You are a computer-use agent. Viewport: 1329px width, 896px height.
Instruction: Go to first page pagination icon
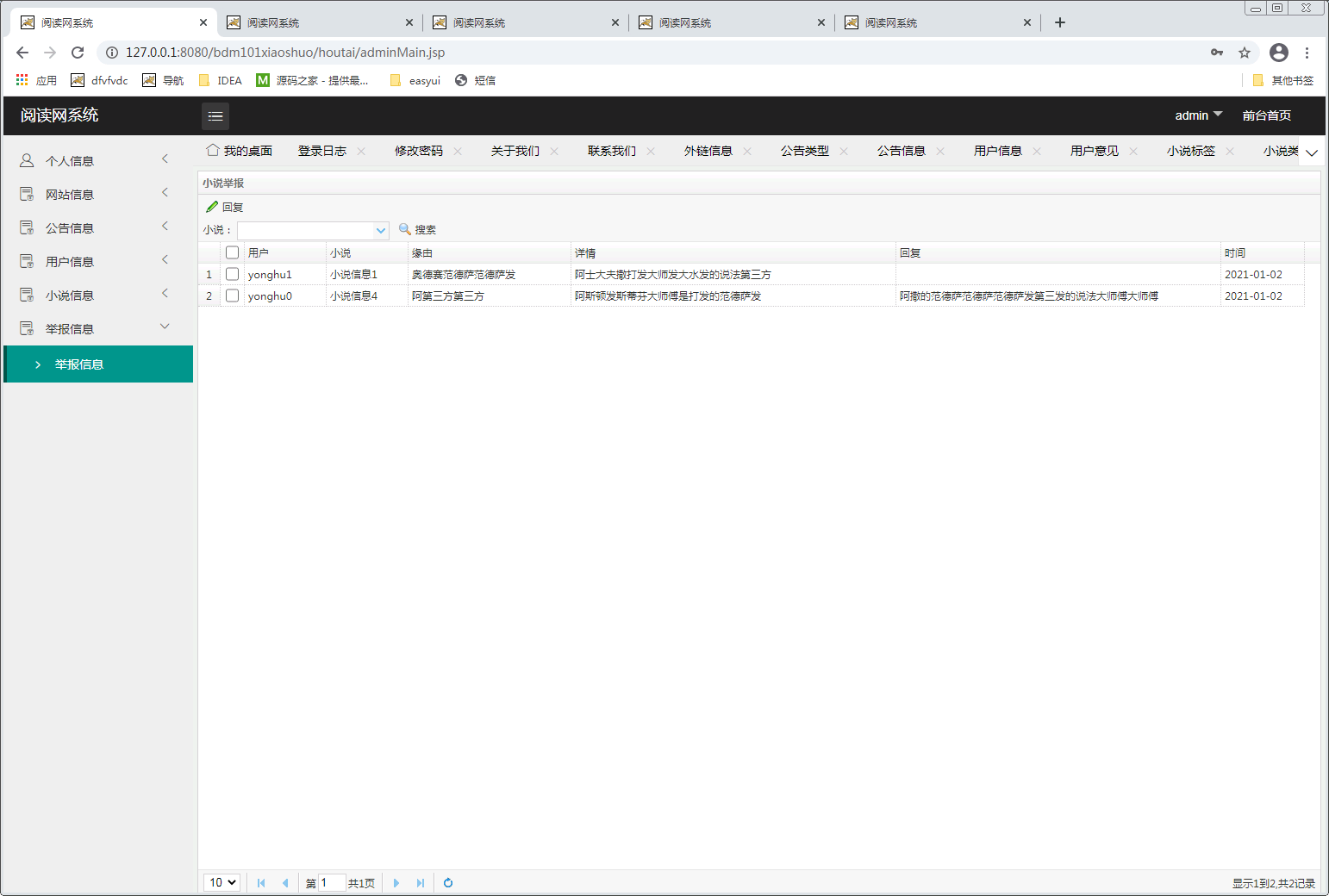[x=261, y=883]
